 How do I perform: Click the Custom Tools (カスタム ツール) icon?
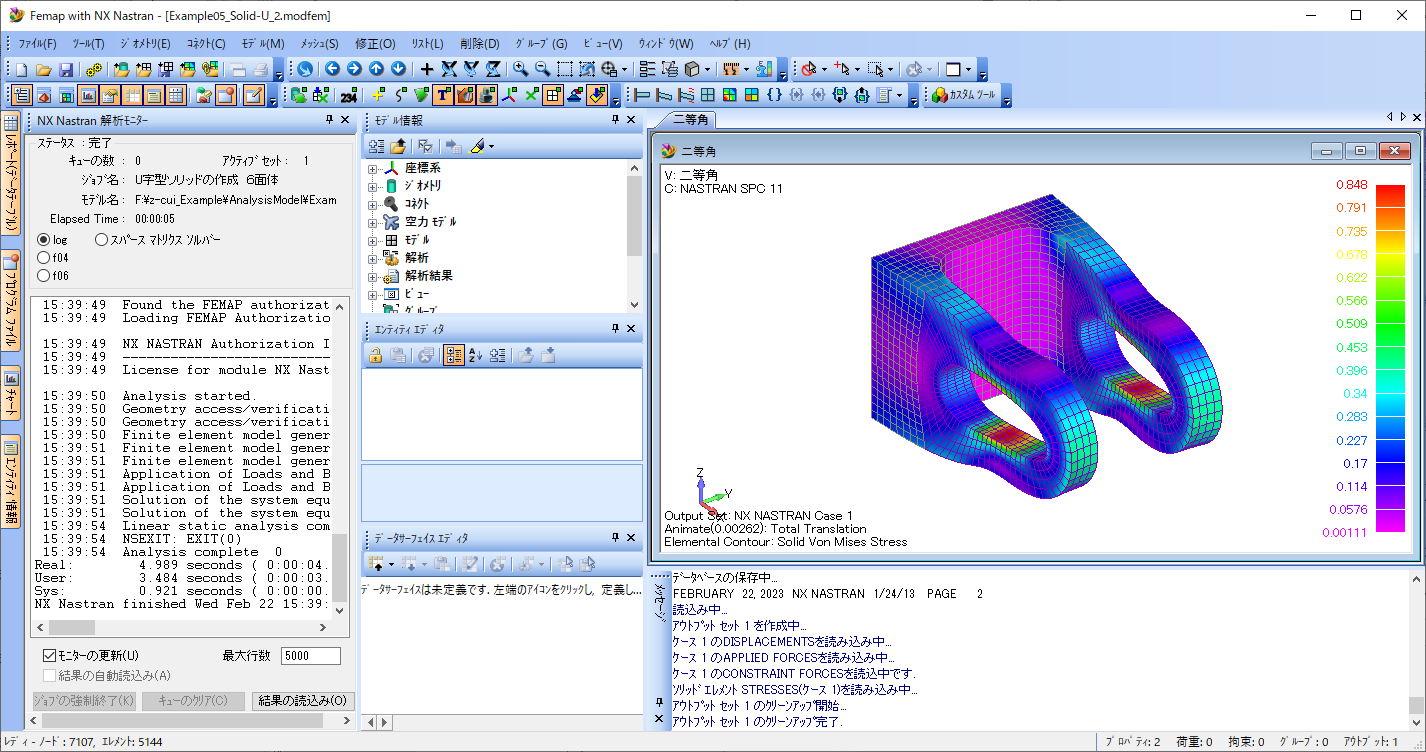[939, 94]
